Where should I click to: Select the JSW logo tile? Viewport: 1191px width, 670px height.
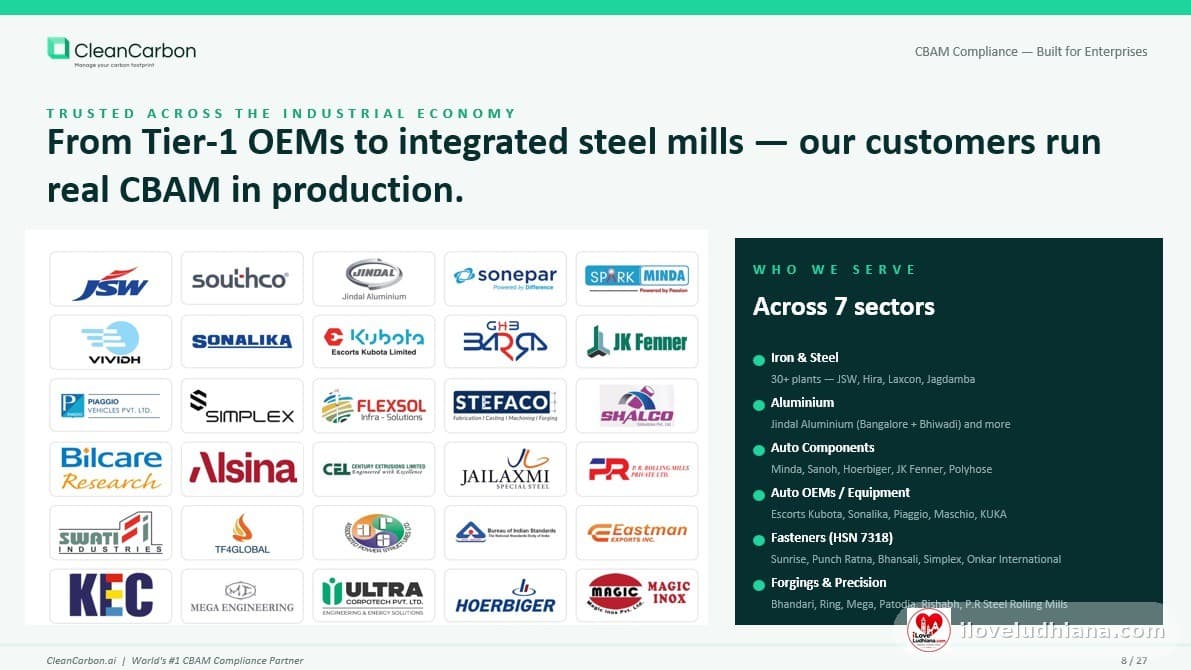111,279
